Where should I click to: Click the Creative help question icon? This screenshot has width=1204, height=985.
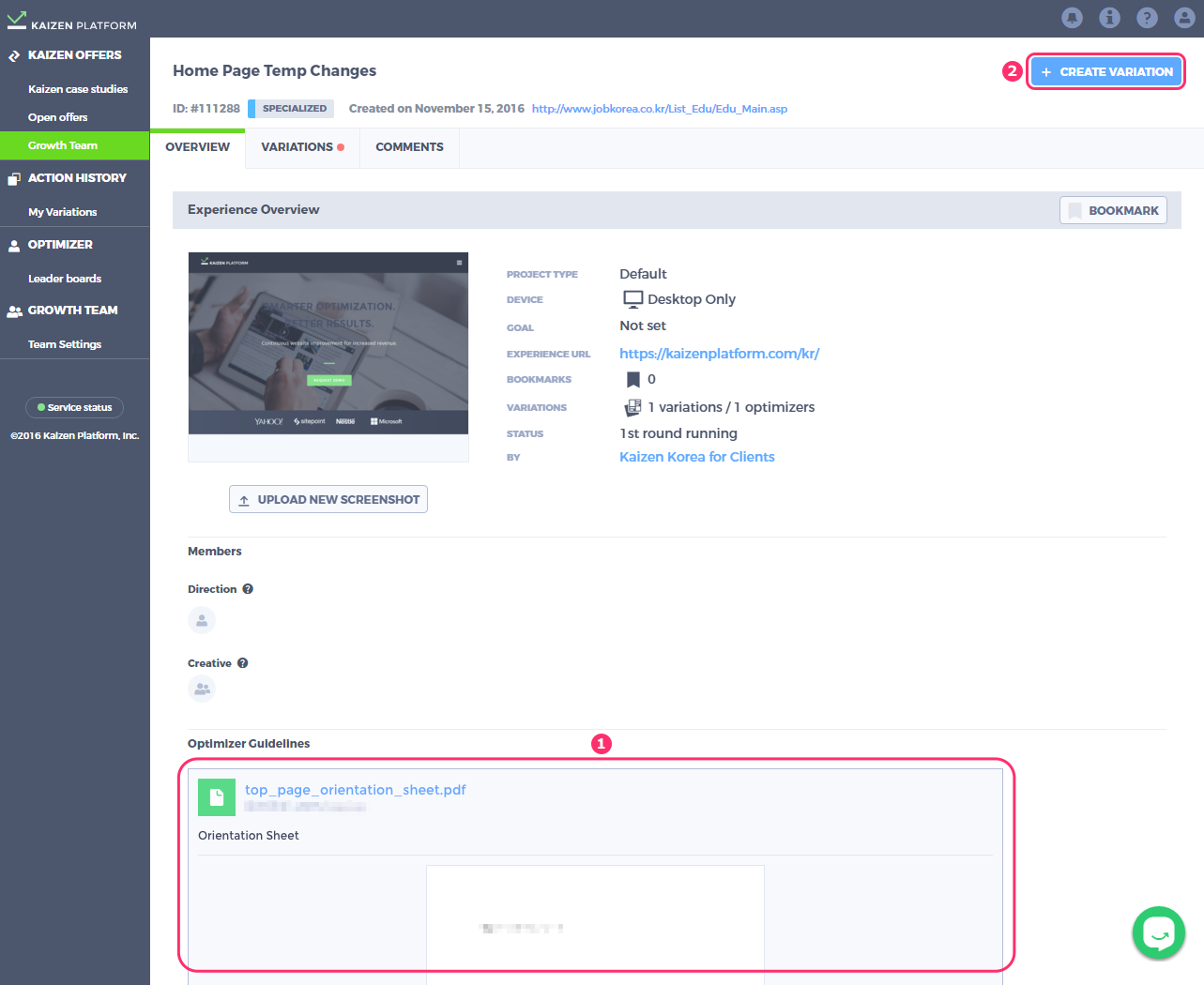[x=242, y=663]
